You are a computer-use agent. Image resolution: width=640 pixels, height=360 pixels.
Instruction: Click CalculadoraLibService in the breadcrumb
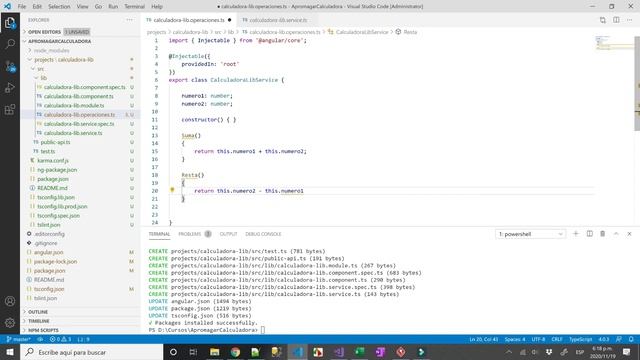362,32
